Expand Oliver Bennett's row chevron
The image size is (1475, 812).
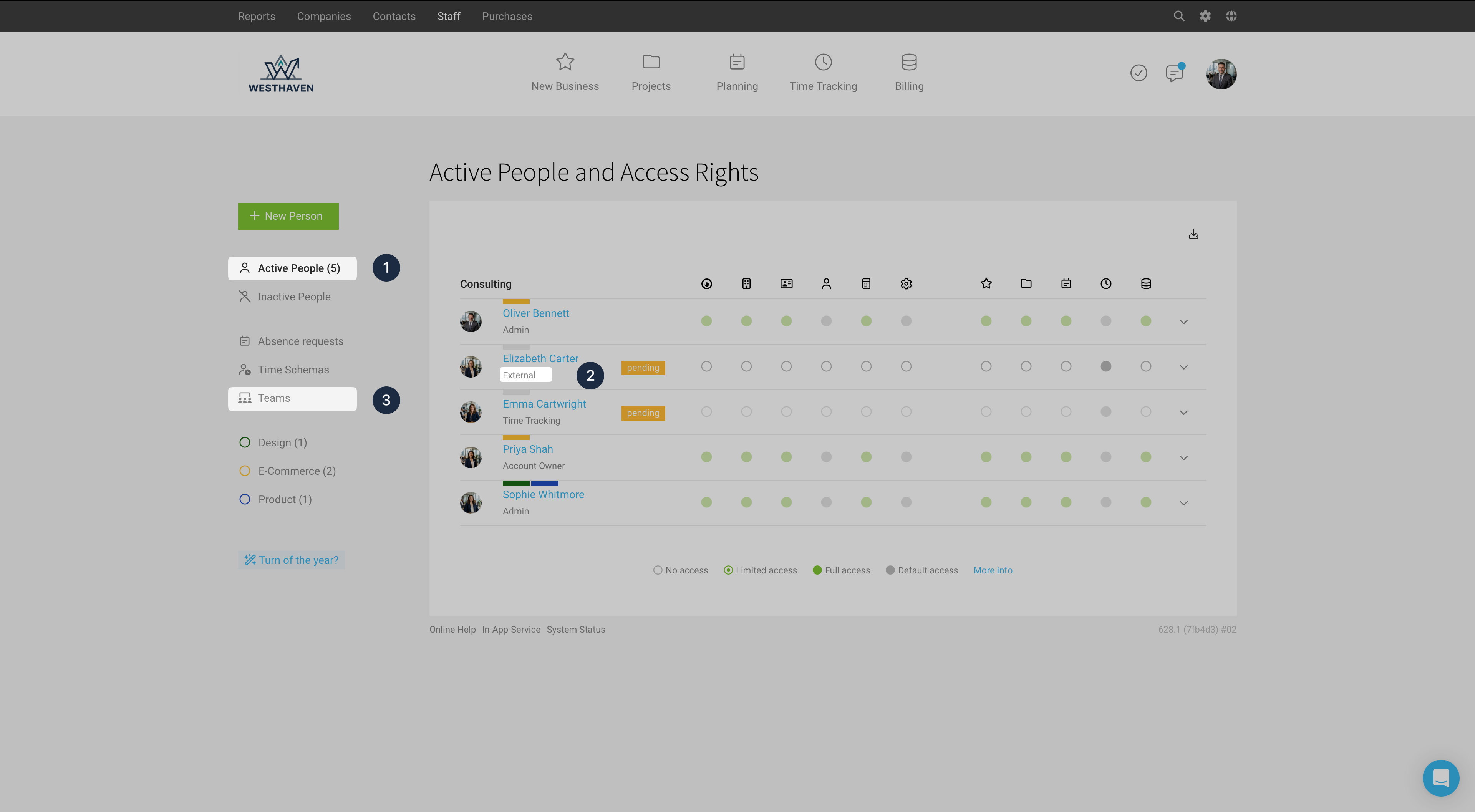[x=1183, y=322]
